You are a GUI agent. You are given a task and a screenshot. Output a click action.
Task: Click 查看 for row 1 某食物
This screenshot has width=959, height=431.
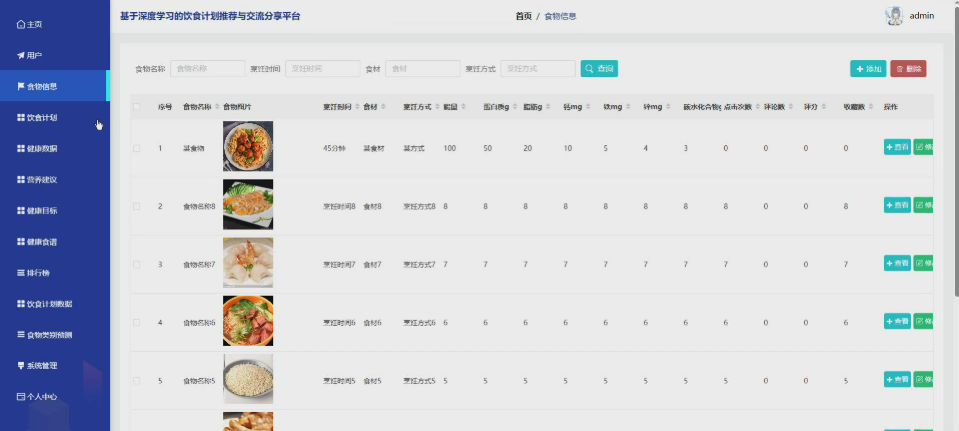click(x=897, y=147)
